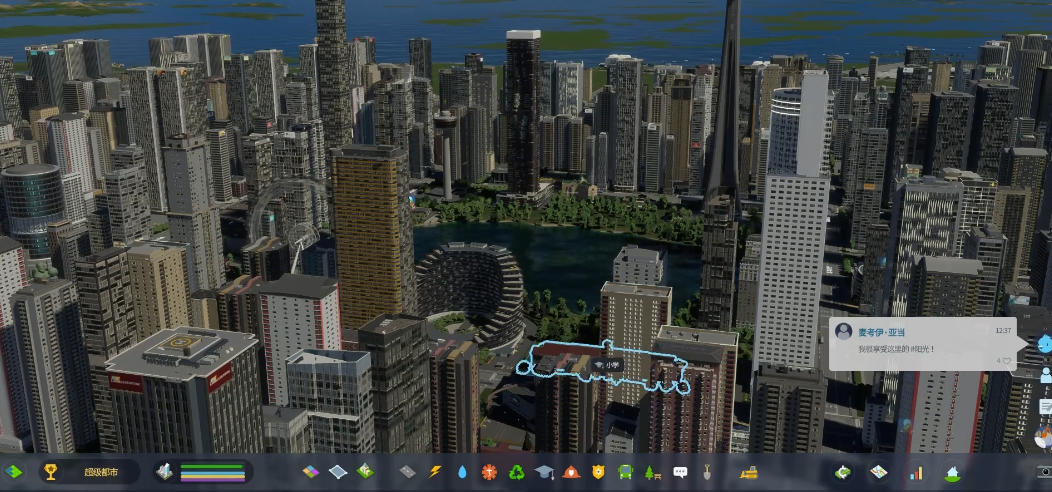Open the Public transport bus menu
The height and width of the screenshot is (492, 1052).
(x=625, y=472)
